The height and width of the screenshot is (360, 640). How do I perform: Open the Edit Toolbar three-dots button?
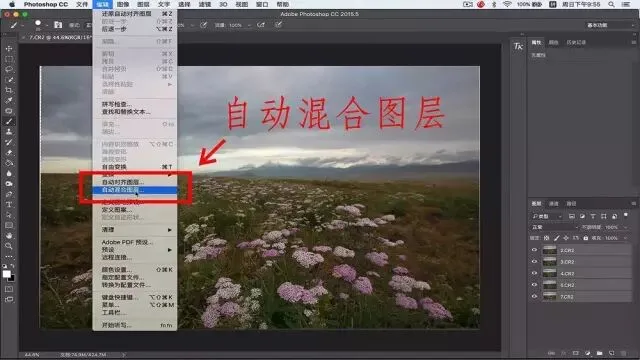tap(9, 257)
